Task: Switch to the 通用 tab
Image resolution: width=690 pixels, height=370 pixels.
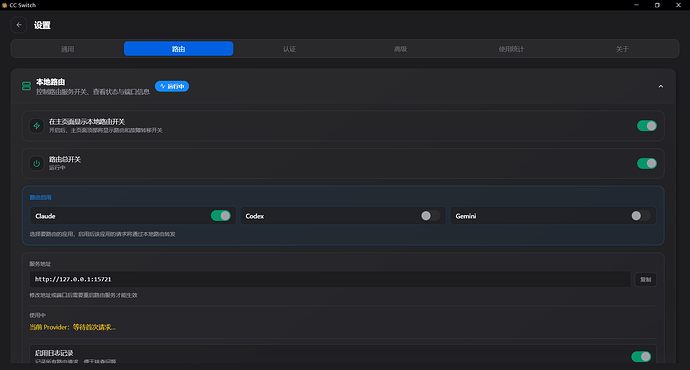Action: (x=67, y=49)
